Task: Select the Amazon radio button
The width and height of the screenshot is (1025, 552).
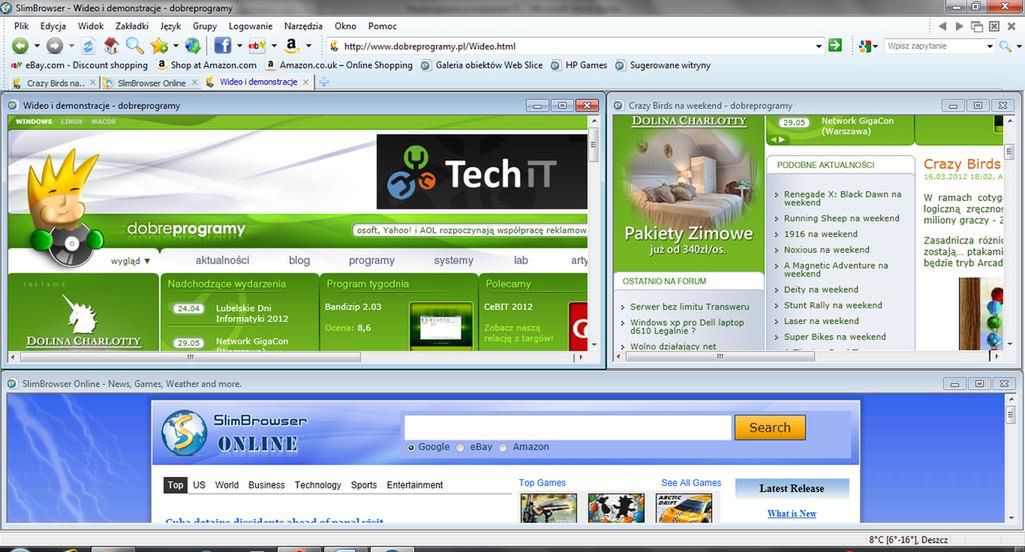Action: pyautogui.click(x=503, y=447)
